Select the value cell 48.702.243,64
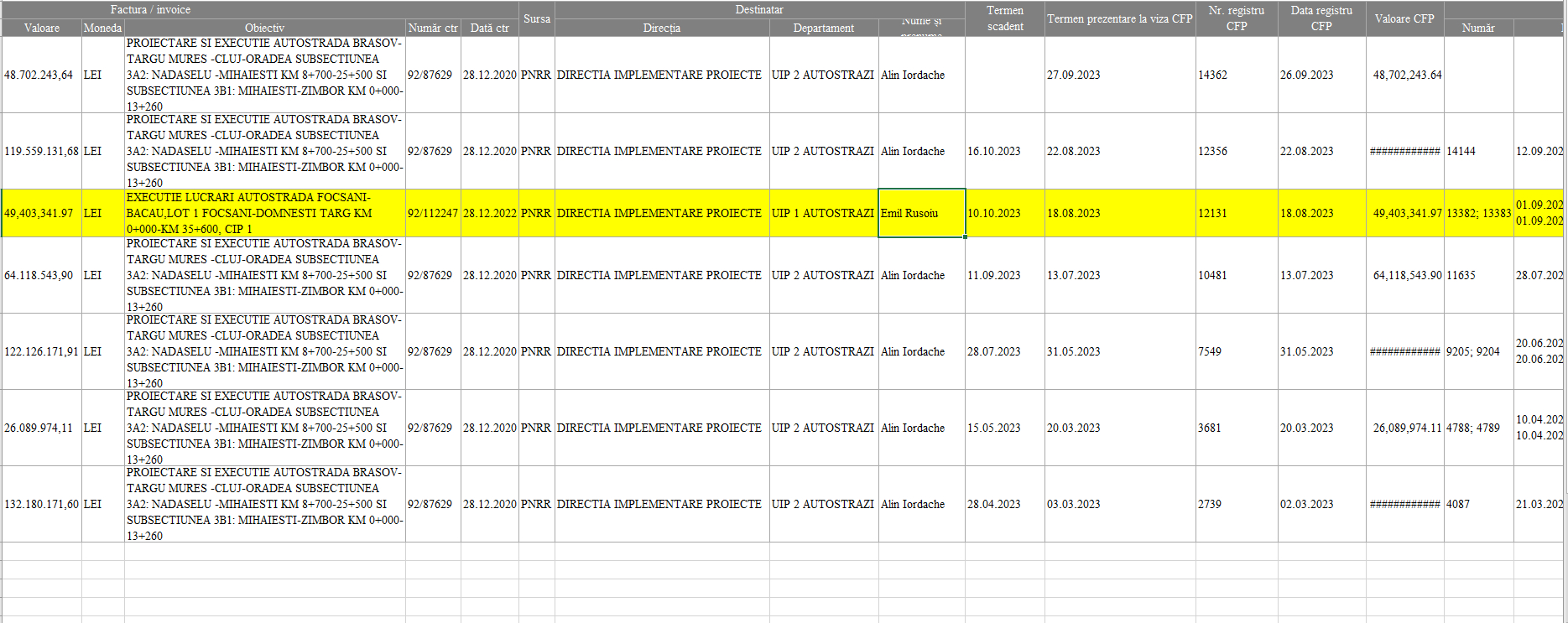Screen dimensions: 1568x623 pos(41,75)
